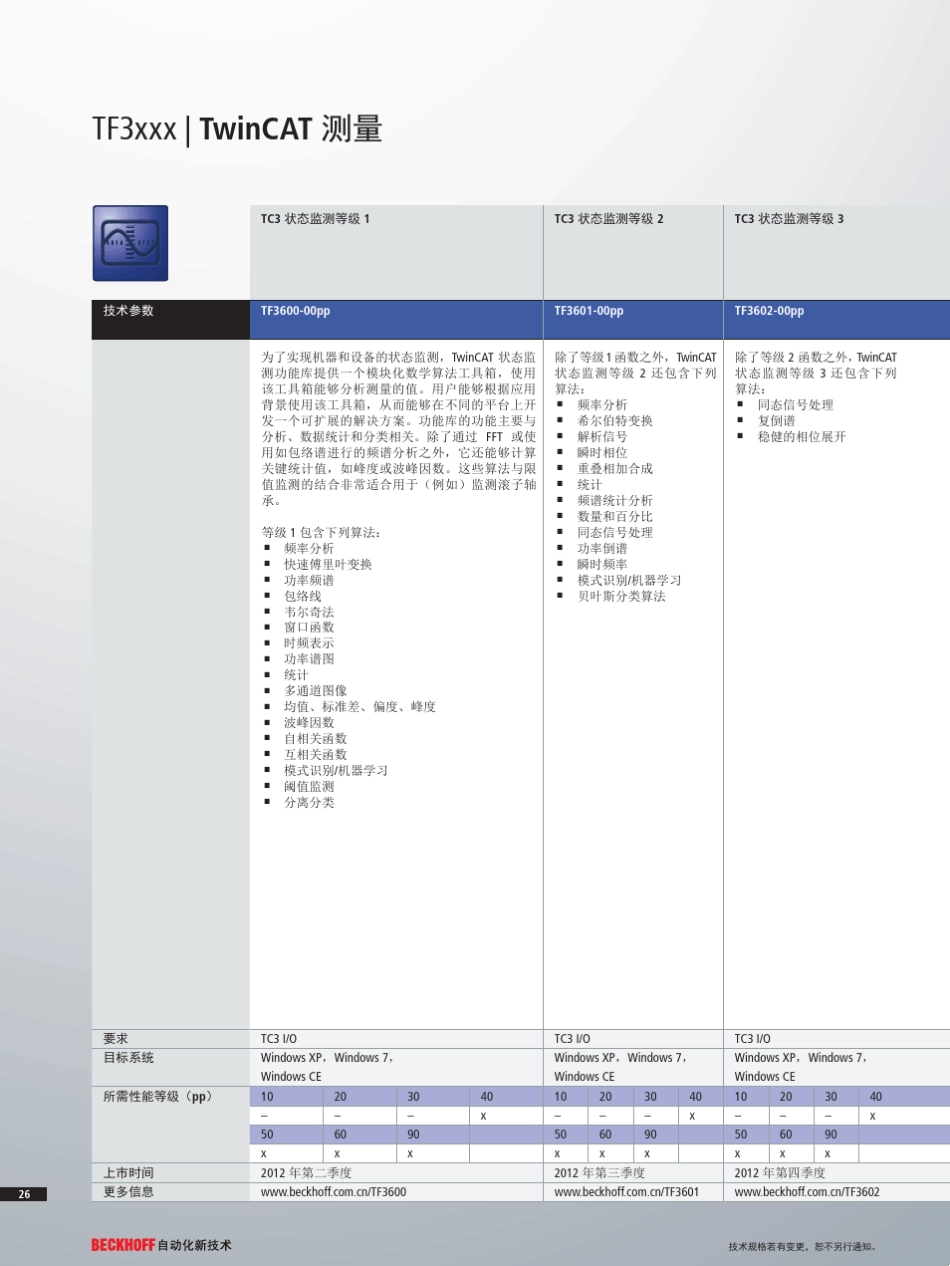Click the release date '2012 年第三季度'
Screen dimensions: 950x1266
click(x=600, y=1172)
